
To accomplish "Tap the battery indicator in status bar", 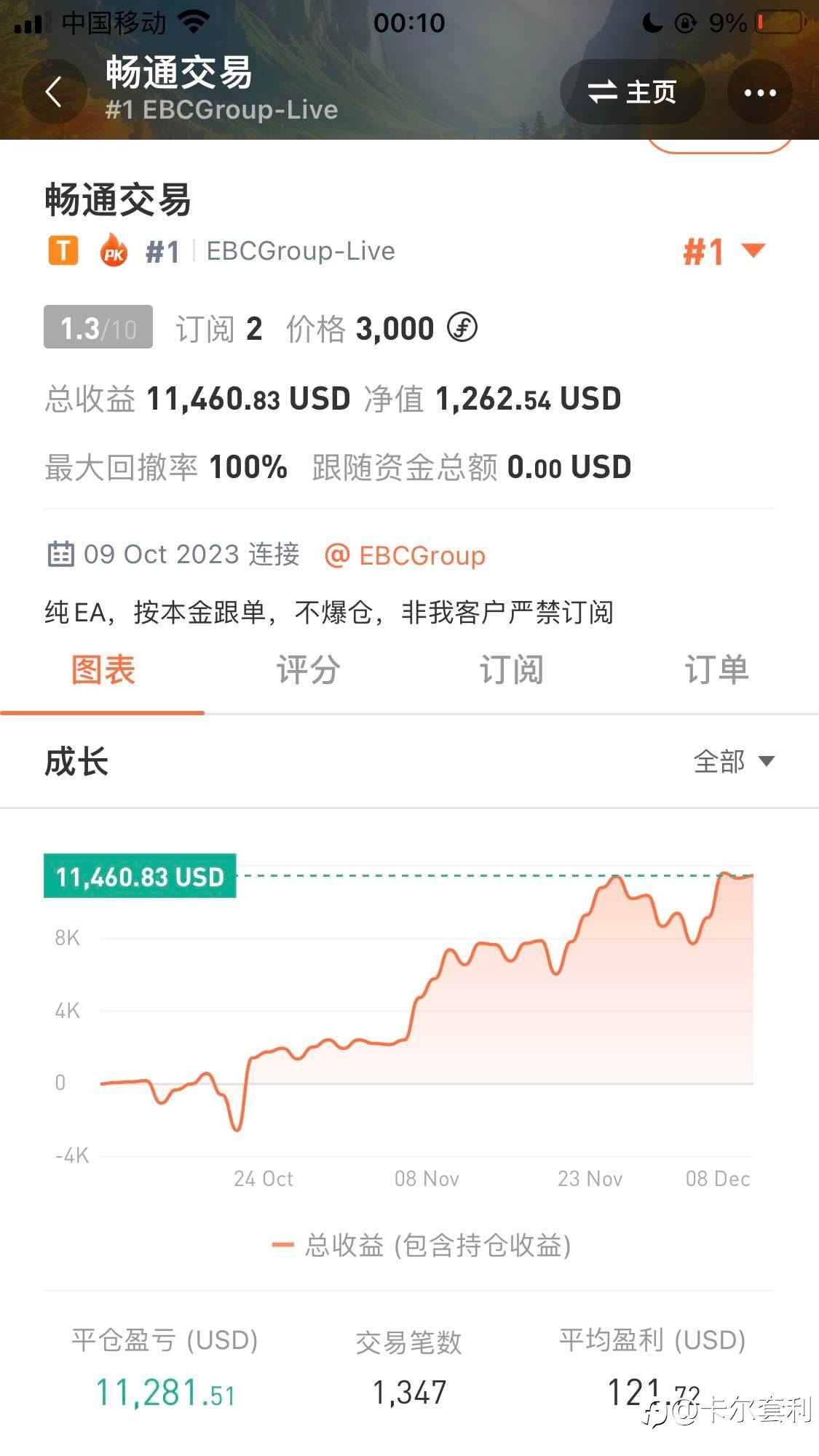I will (x=779, y=23).
